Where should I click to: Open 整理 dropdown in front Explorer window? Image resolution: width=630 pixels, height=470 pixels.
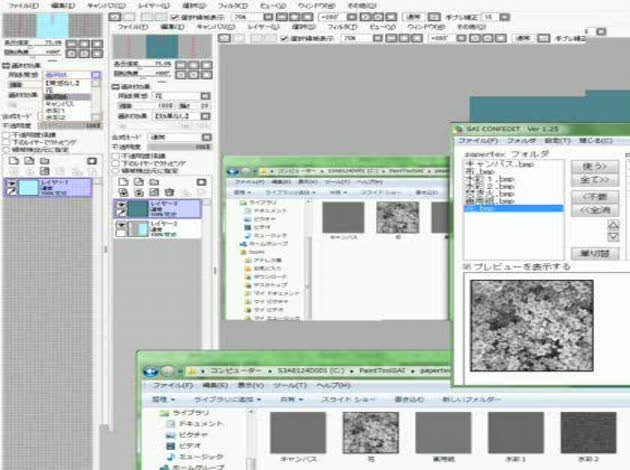pyautogui.click(x=163, y=399)
